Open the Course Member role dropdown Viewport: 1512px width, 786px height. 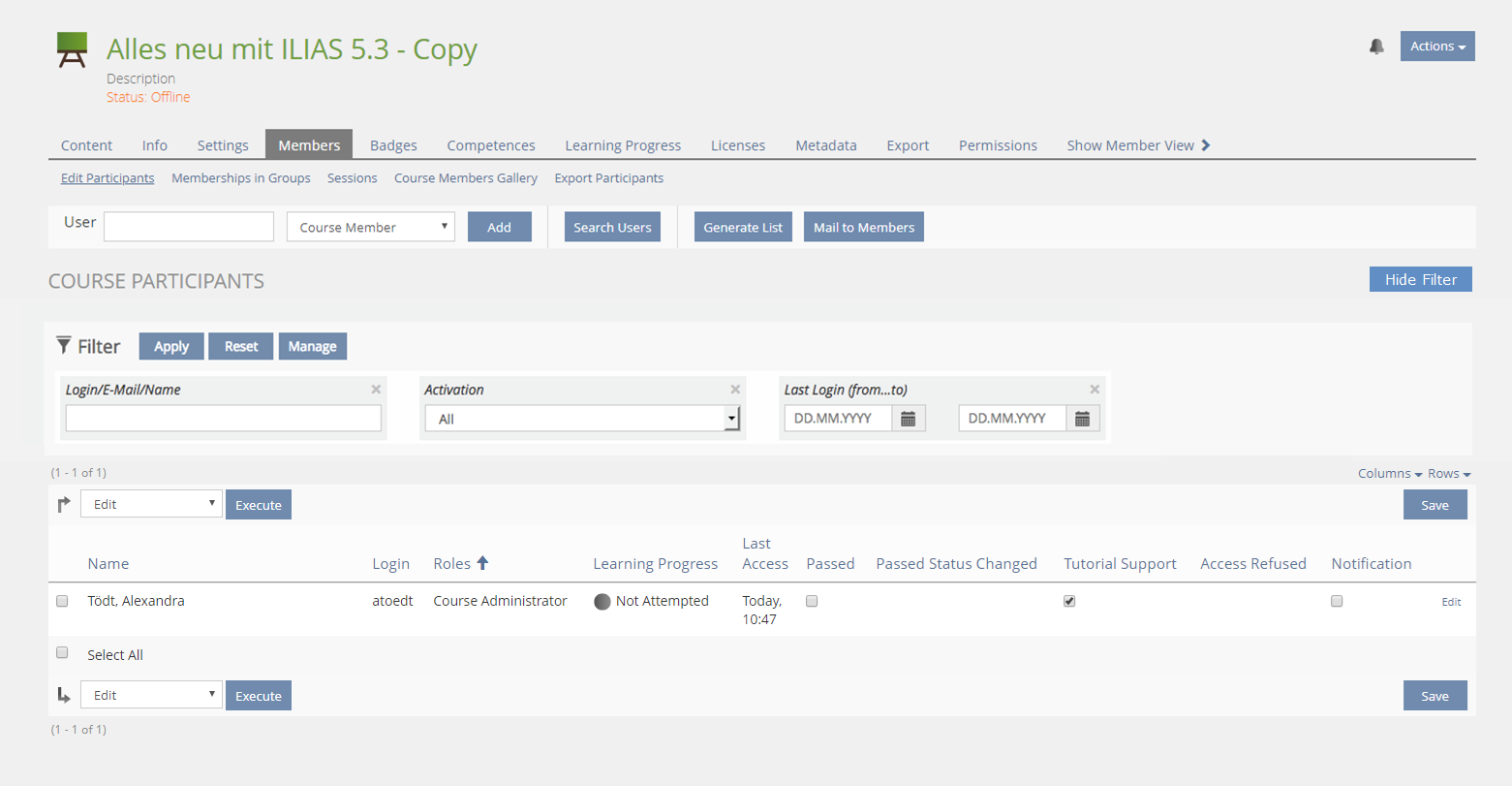click(370, 227)
